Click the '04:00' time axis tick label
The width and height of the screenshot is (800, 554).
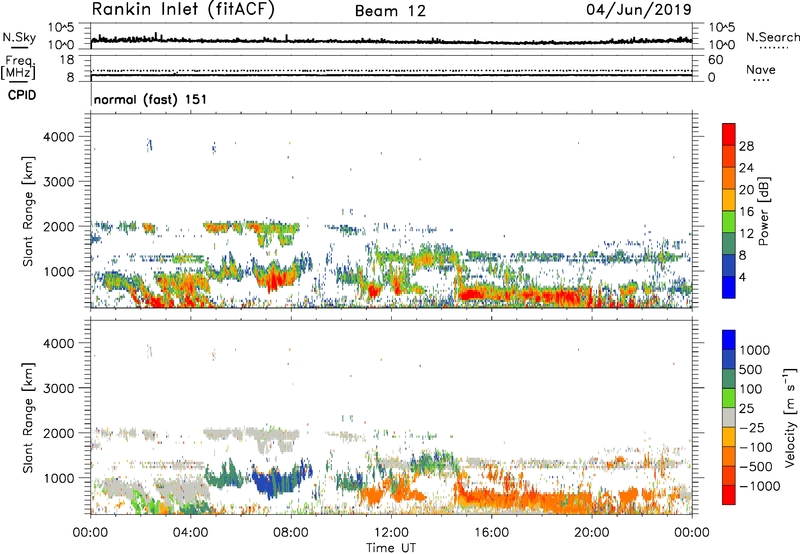pyautogui.click(x=191, y=533)
